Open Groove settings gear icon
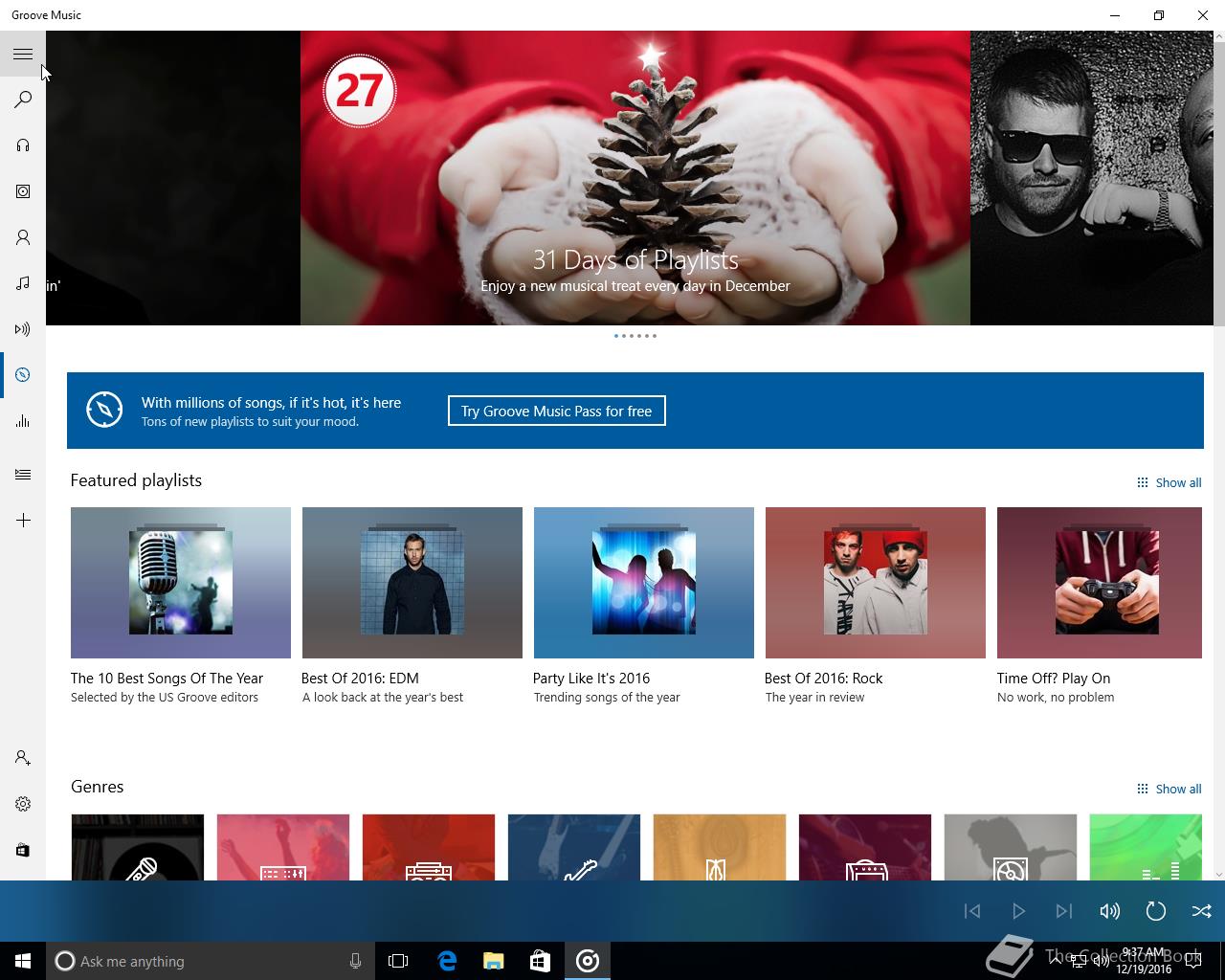 pyautogui.click(x=23, y=804)
